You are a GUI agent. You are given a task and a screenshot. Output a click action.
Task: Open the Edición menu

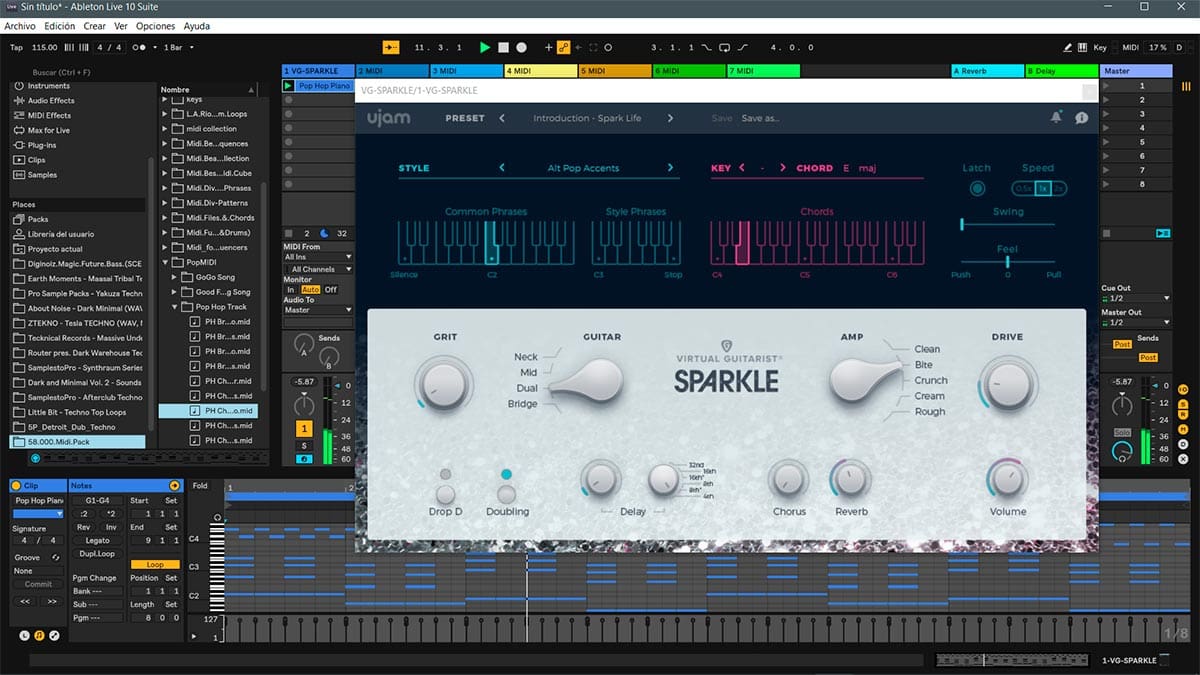(59, 26)
